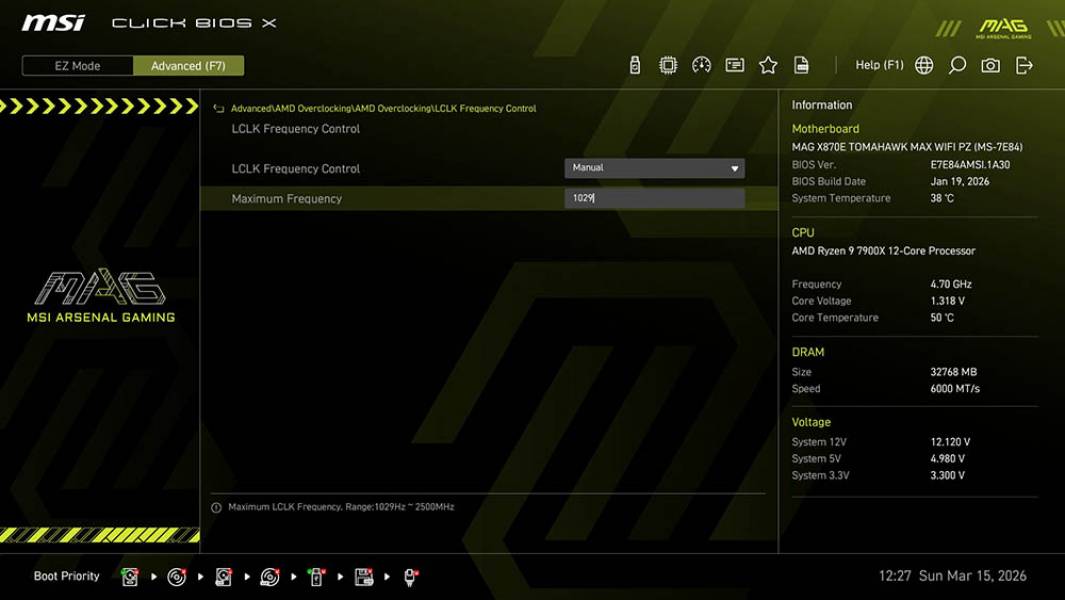Image resolution: width=1065 pixels, height=600 pixels.
Task: Edit the Maximum Frequency input field
Action: (x=655, y=198)
